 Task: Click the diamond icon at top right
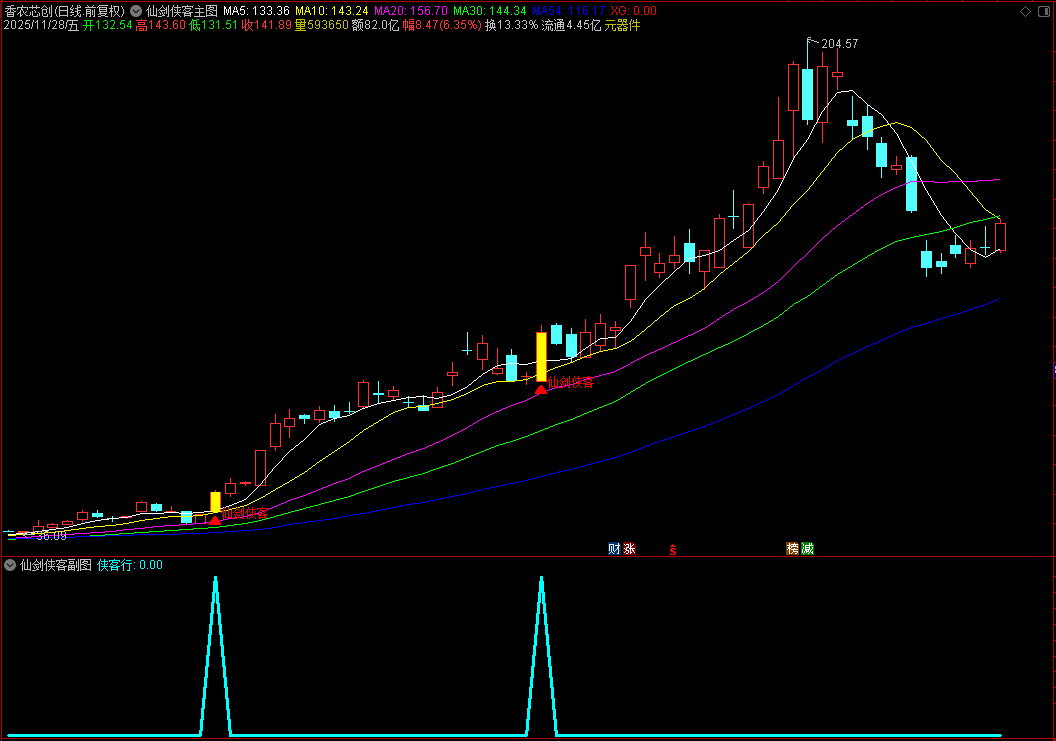click(x=1025, y=11)
